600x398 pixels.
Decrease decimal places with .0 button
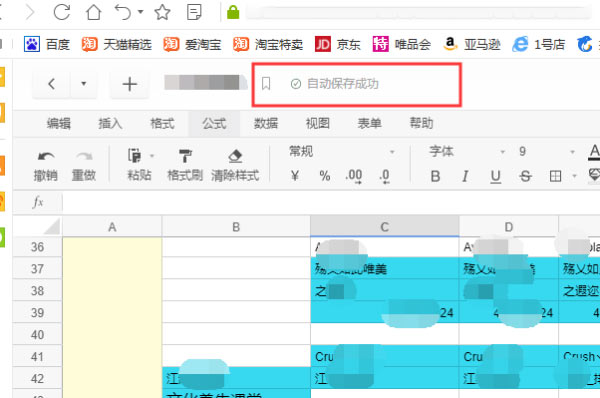point(385,176)
